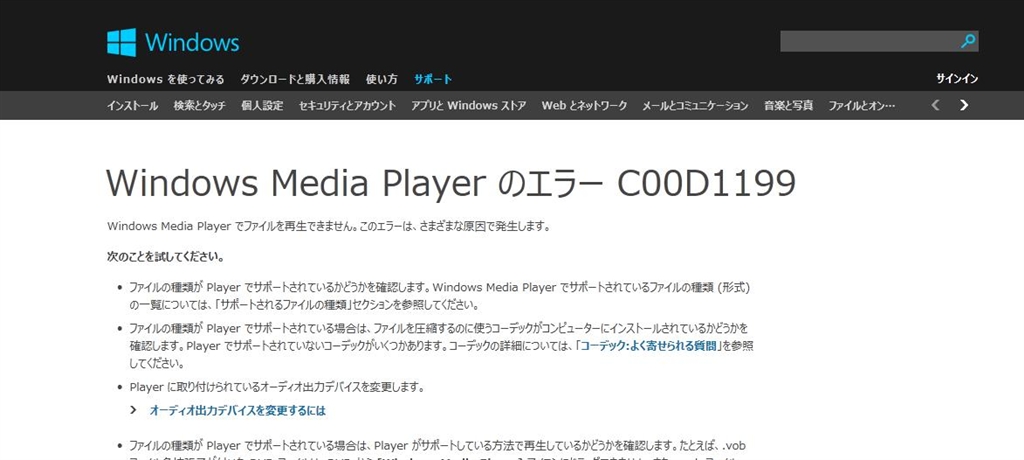Open Windows を使ってみる menu
The height and width of the screenshot is (460, 1024).
(x=165, y=79)
